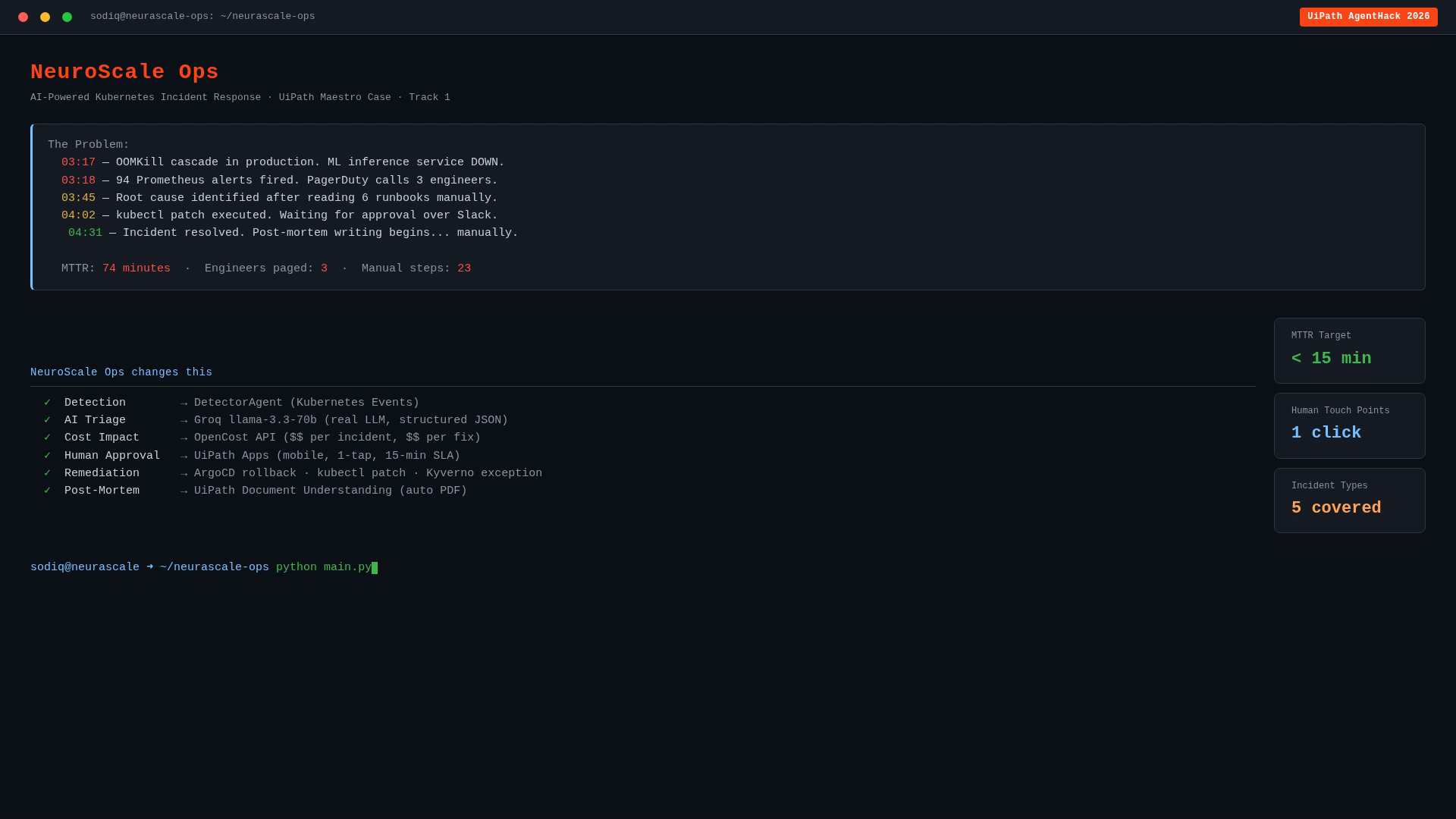The width and height of the screenshot is (1456, 819).
Task: Click the Human Approval label
Action: coord(112,456)
